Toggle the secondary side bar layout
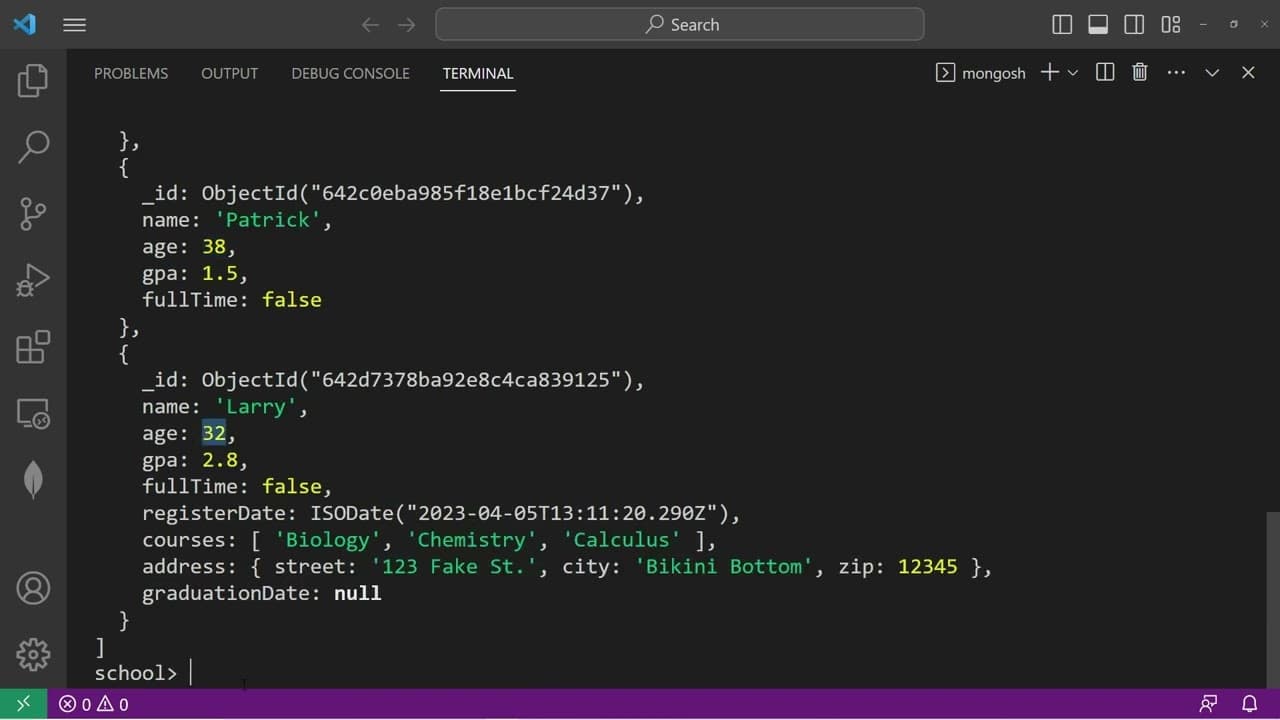 [1134, 25]
